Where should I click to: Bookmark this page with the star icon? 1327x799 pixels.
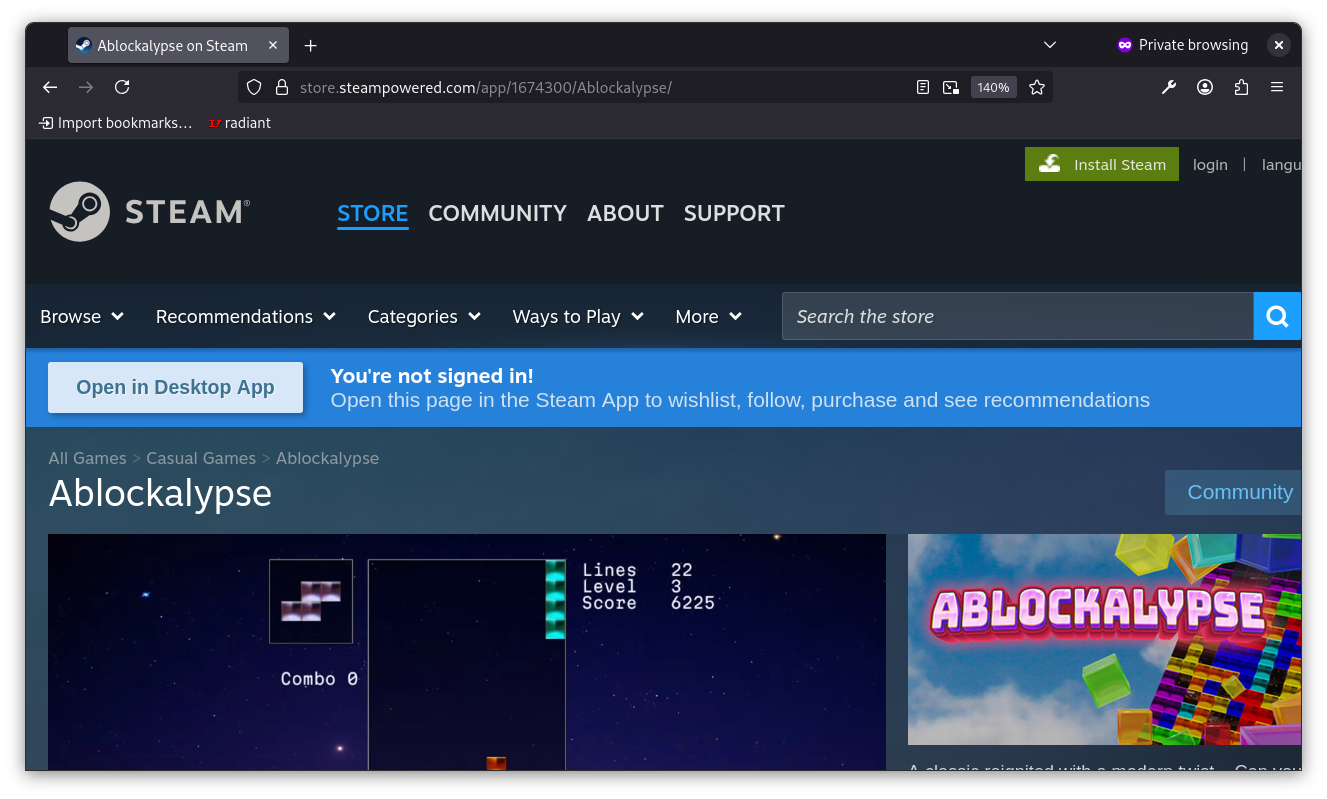click(x=1037, y=87)
